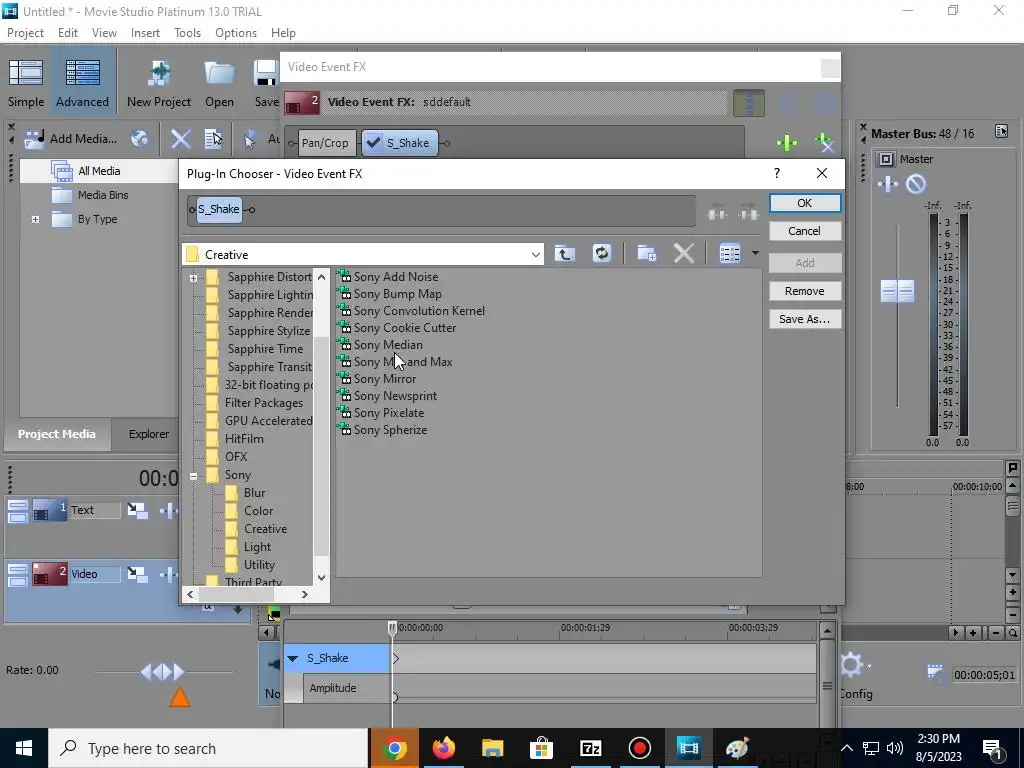Open plug-in chain icon in Video Event FX
Image resolution: width=1024 pixels, height=768 pixels.
click(x=787, y=142)
